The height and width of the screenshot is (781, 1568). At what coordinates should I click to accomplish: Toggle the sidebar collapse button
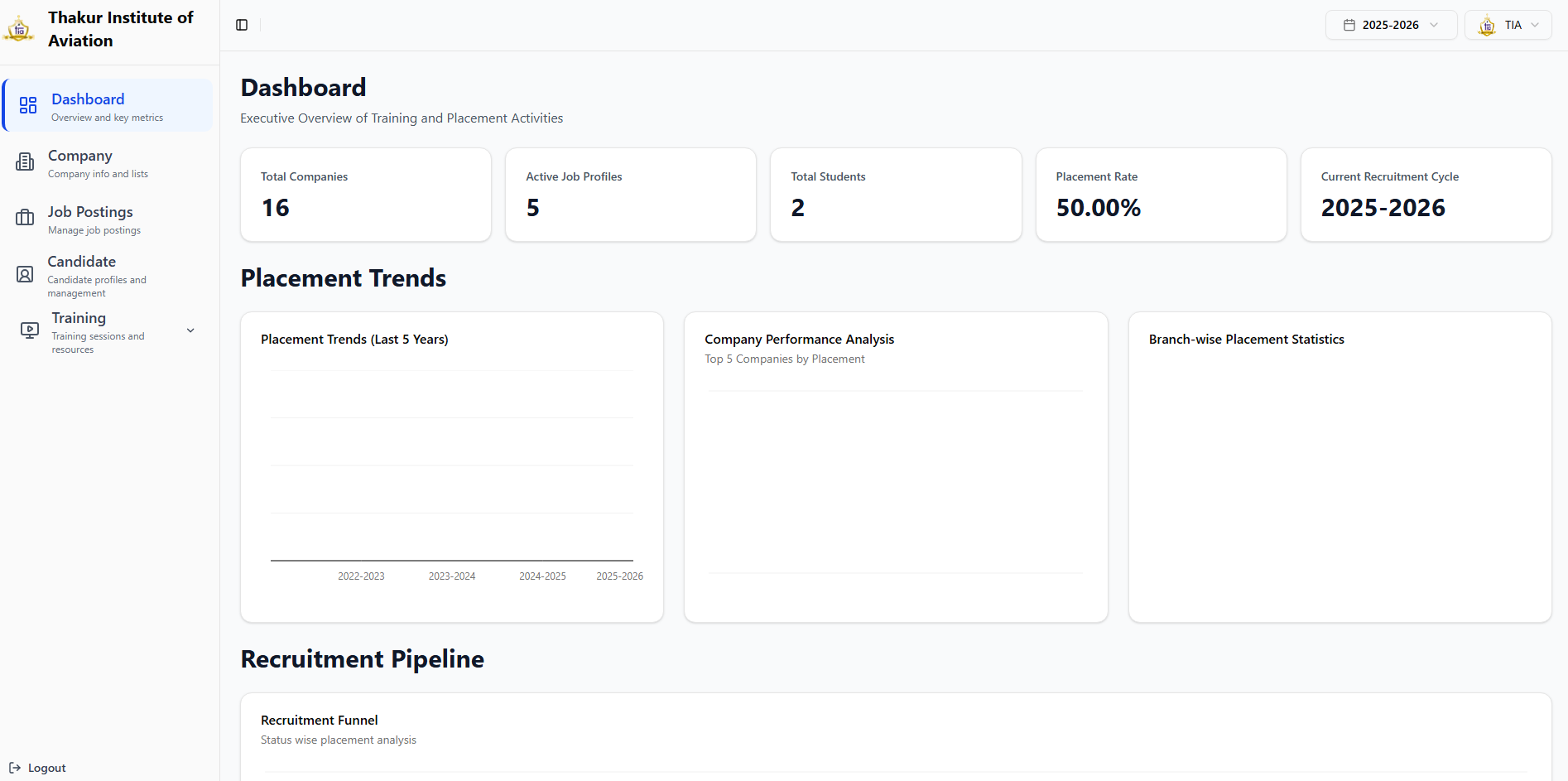[242, 25]
